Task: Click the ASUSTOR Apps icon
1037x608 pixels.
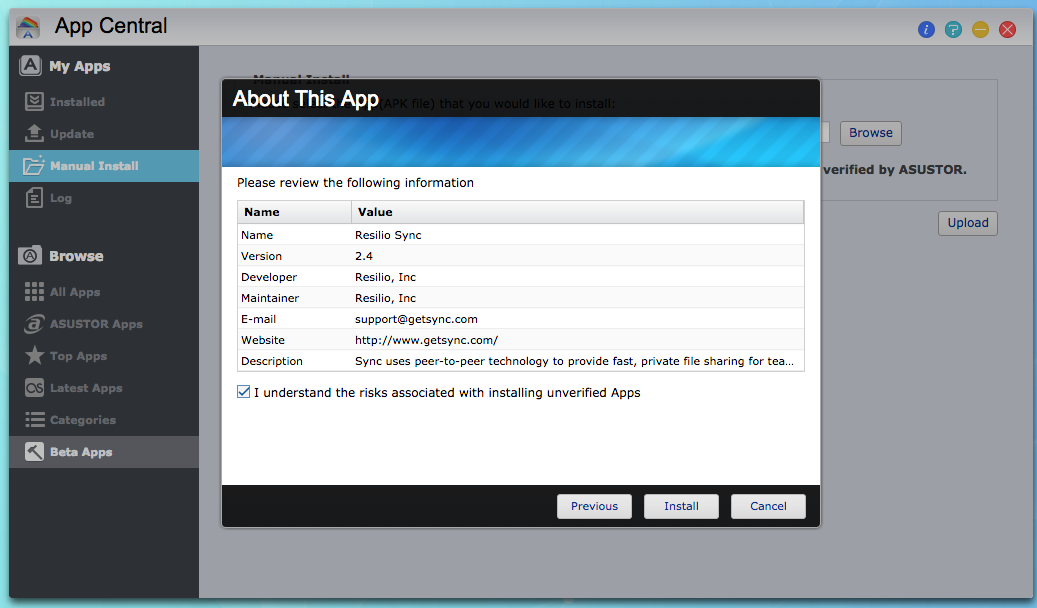Action: (x=34, y=324)
